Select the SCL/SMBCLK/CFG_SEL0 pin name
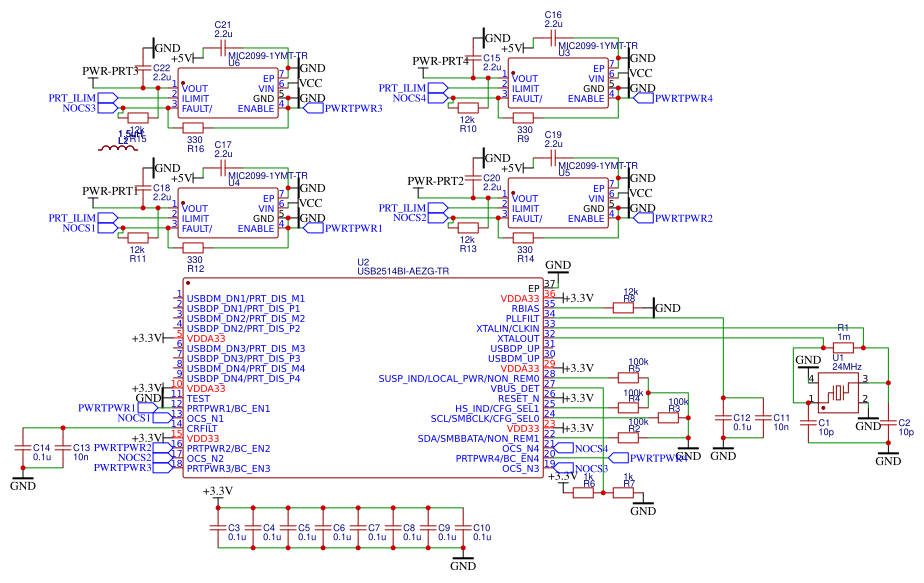 [x=485, y=419]
